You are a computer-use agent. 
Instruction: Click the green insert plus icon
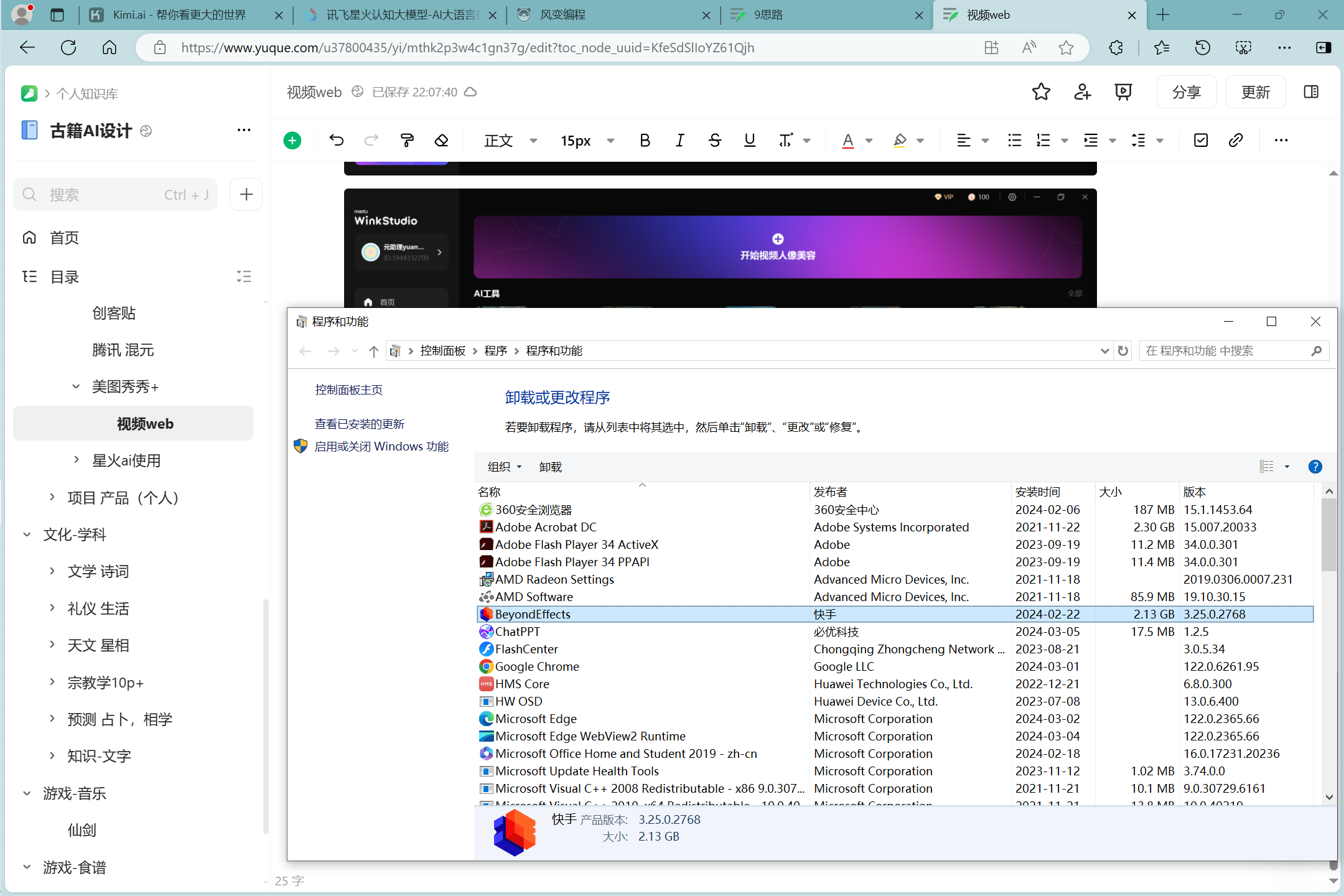(x=292, y=141)
